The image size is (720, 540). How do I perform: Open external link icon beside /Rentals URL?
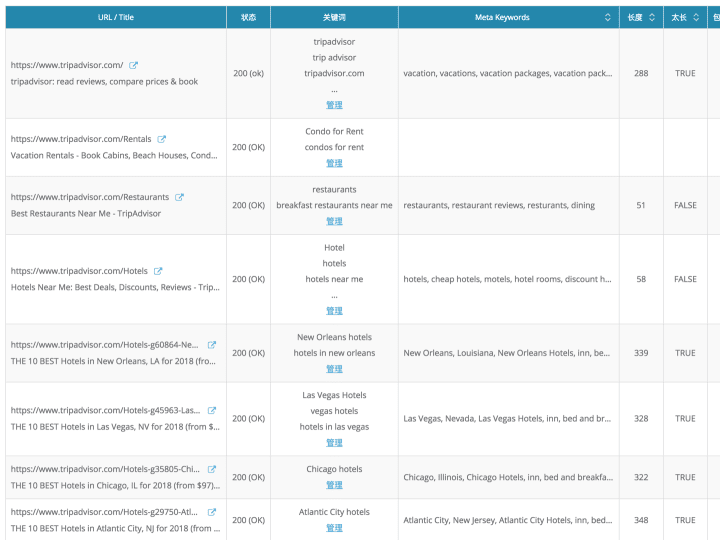coord(162,139)
